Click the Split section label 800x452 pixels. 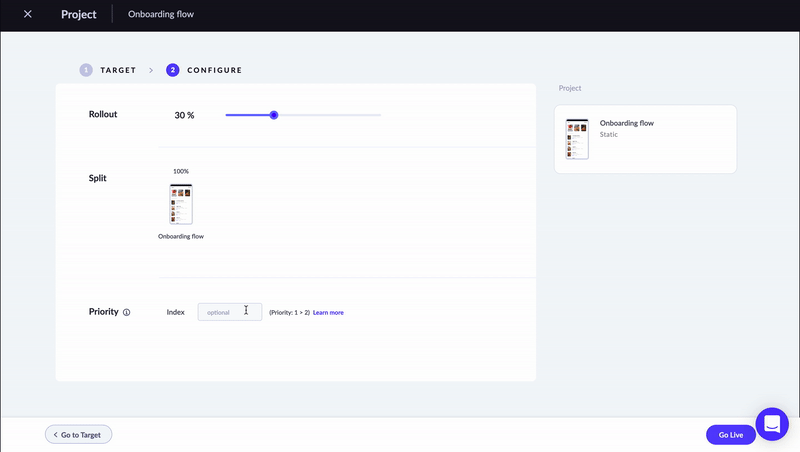[97, 178]
